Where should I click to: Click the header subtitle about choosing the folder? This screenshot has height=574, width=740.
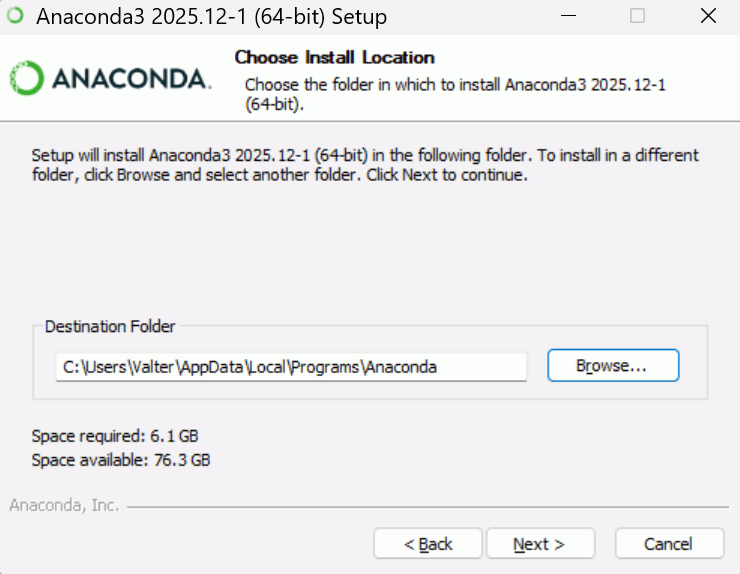tap(455, 94)
